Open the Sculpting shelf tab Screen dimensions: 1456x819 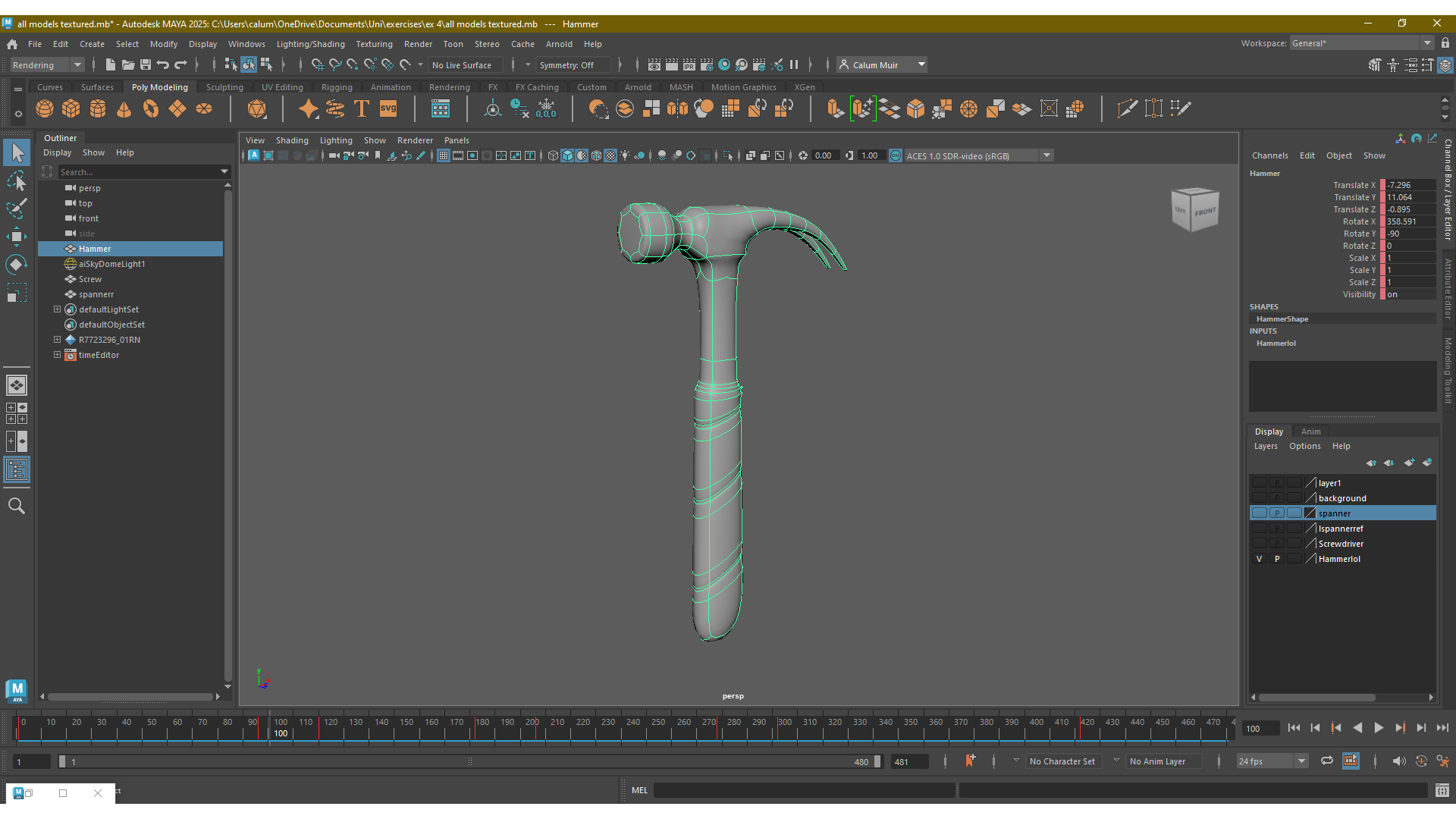click(x=224, y=87)
